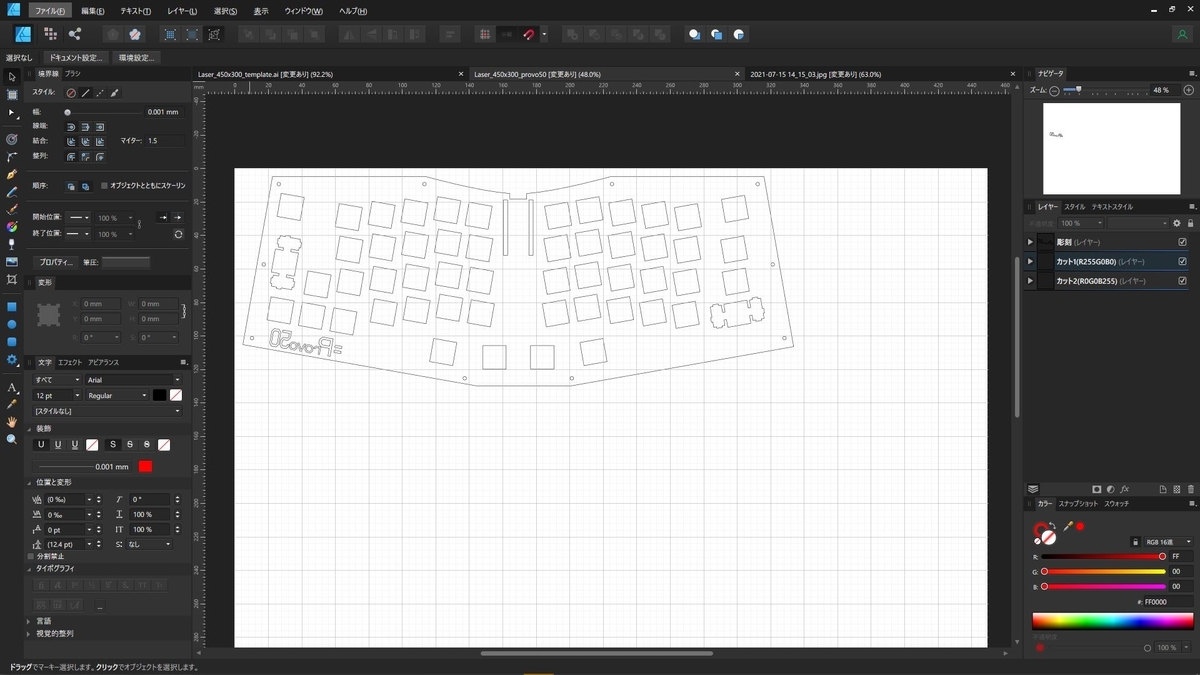
Task: Expand カット2(R0G0B255) layer
Action: click(x=1030, y=282)
